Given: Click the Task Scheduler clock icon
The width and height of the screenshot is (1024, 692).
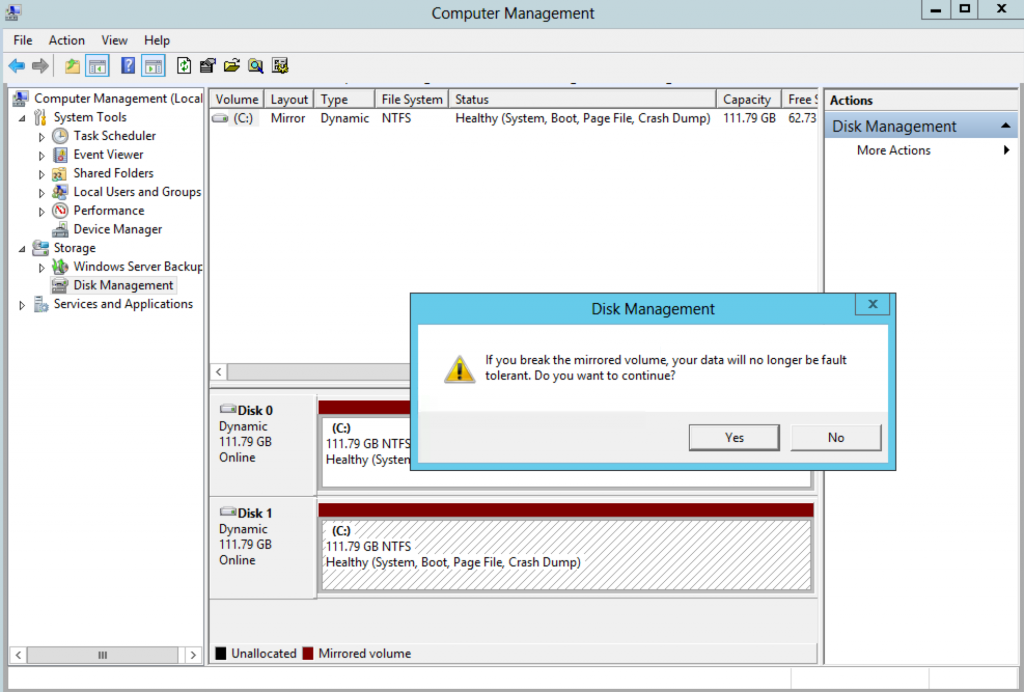Looking at the screenshot, I should [x=60, y=136].
